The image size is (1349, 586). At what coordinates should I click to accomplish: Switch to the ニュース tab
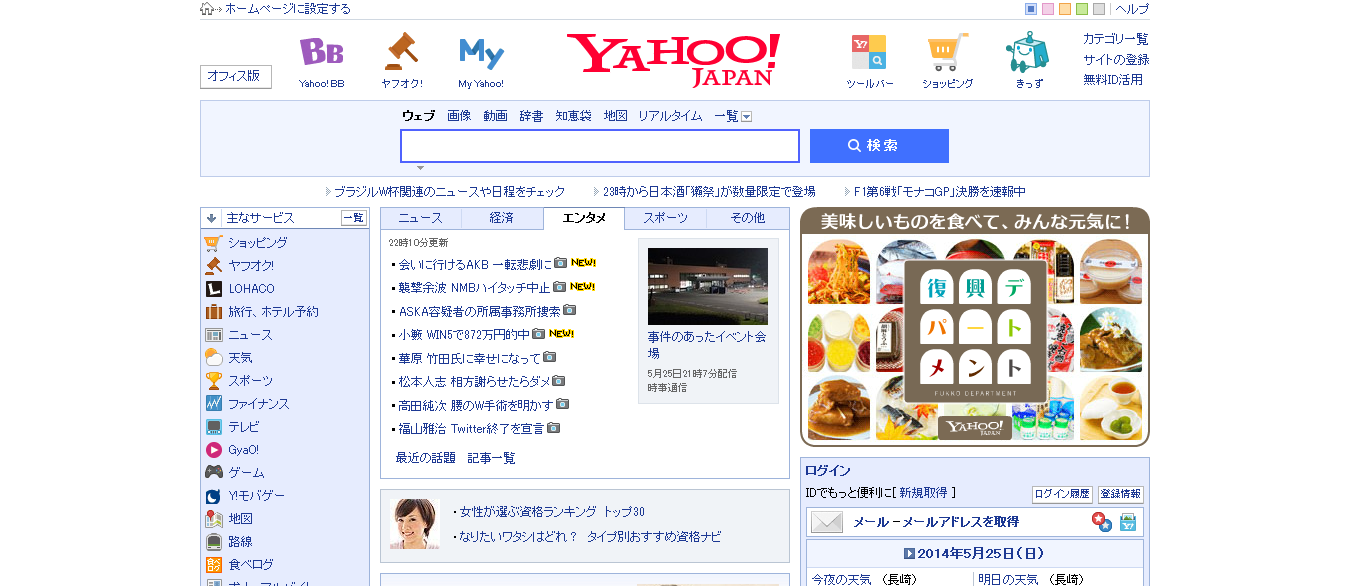click(x=421, y=218)
